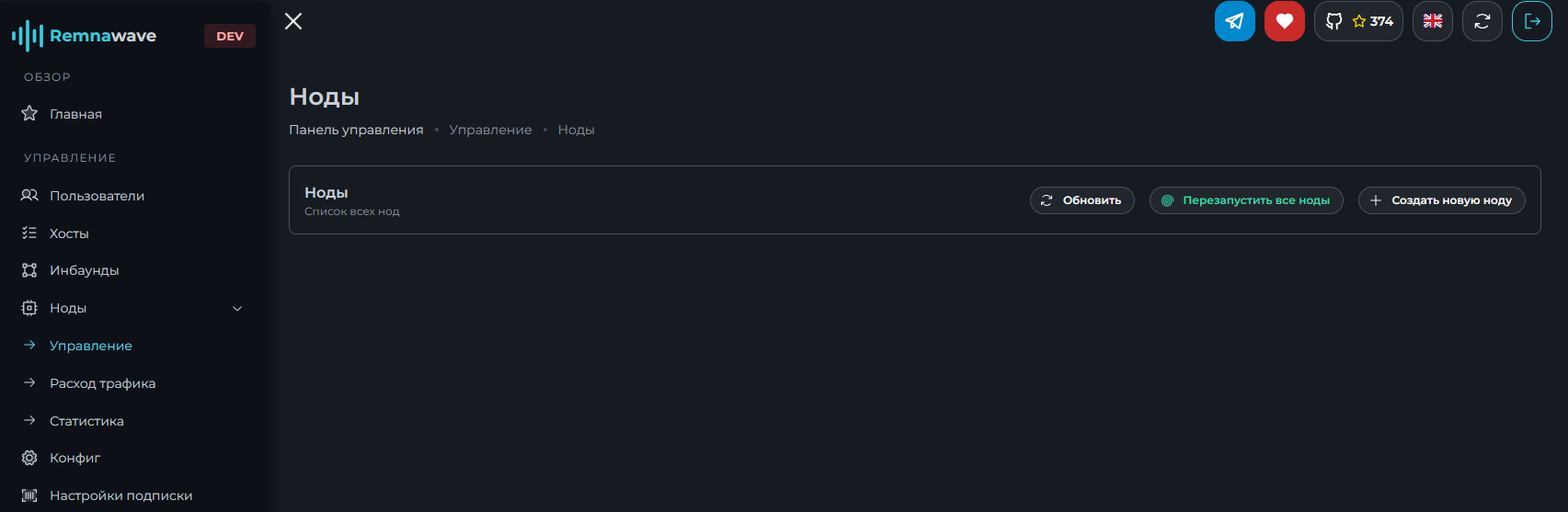Viewport: 1568px width, 512px height.
Task: Close the sidebar with the X icon
Action: [293, 21]
